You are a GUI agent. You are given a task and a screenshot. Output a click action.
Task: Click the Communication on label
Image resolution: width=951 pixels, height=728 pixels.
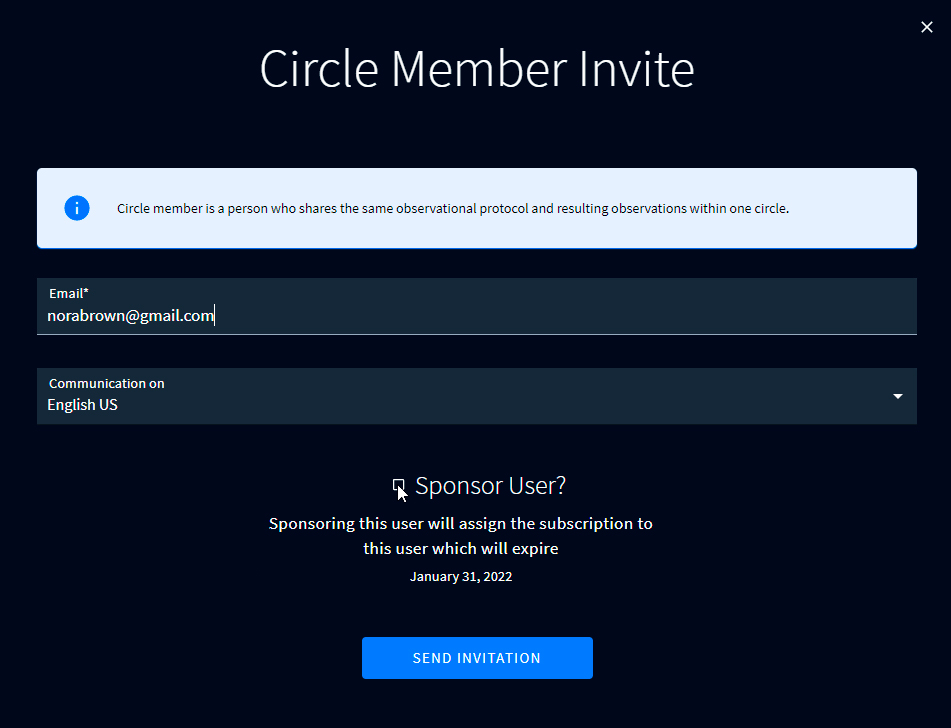pyautogui.click(x=107, y=383)
